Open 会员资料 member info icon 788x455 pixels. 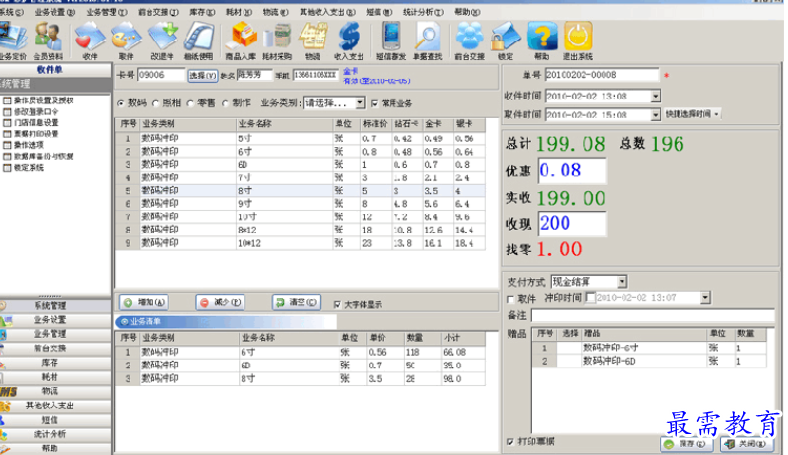tap(48, 41)
